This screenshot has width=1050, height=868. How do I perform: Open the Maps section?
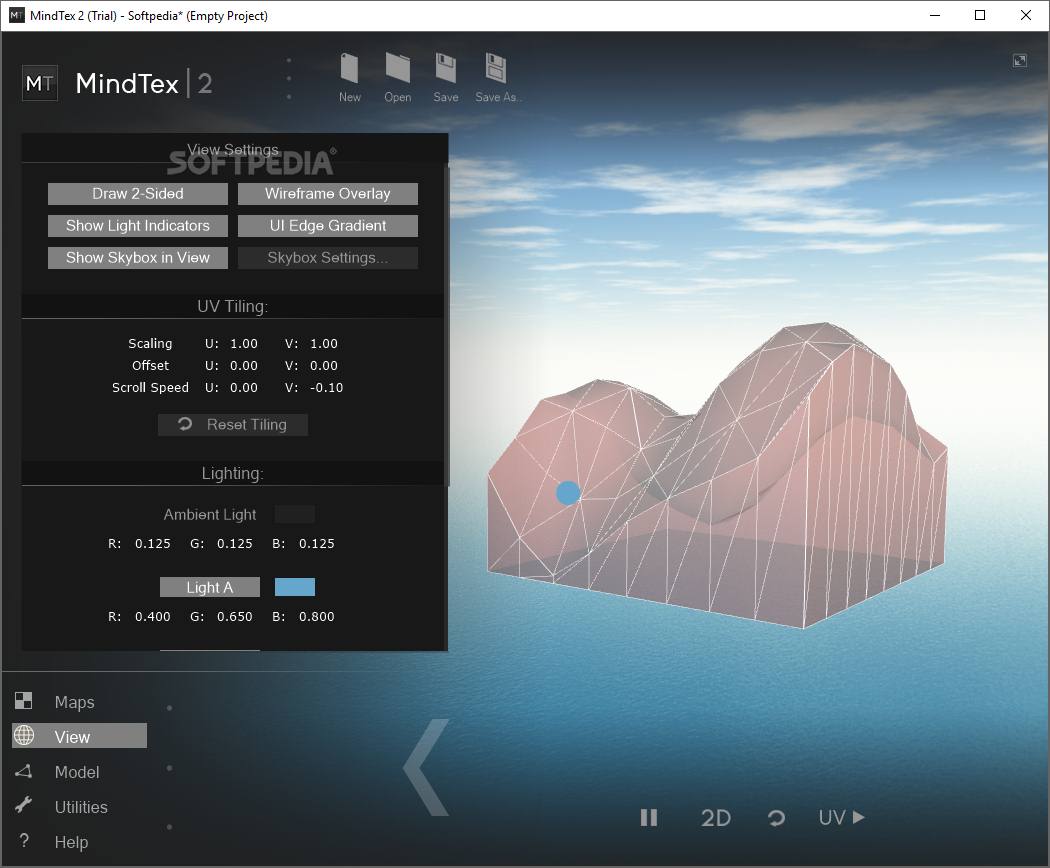click(x=74, y=702)
